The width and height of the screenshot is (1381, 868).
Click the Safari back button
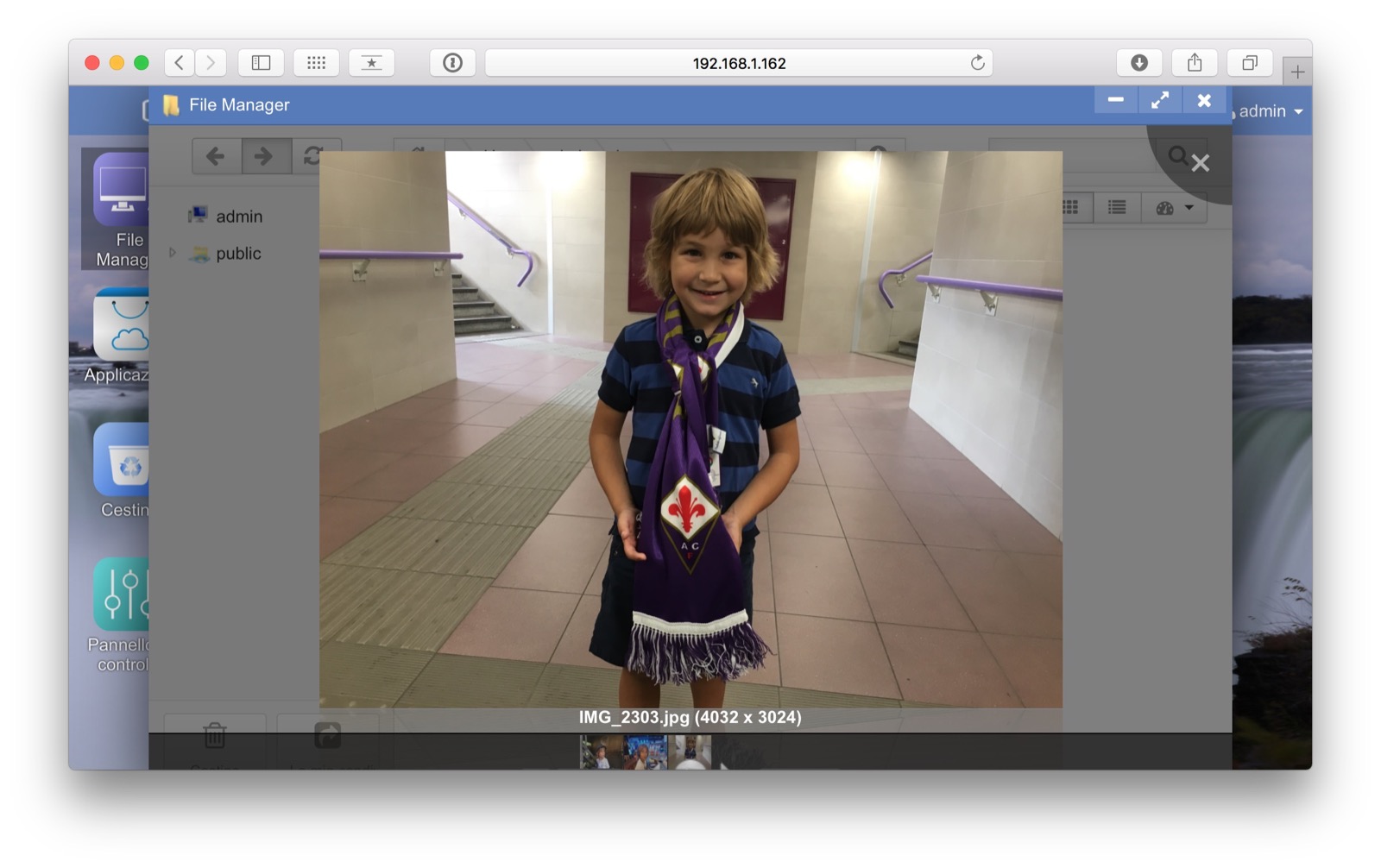[x=180, y=63]
